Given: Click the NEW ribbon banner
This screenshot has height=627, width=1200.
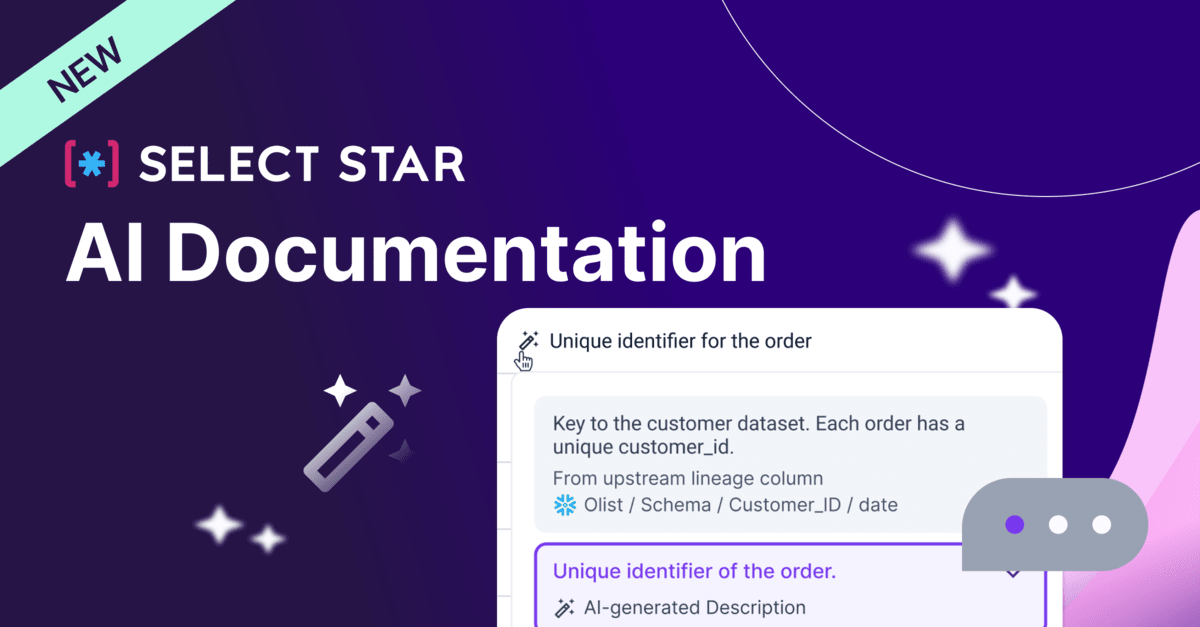Looking at the screenshot, I should coord(85,65).
